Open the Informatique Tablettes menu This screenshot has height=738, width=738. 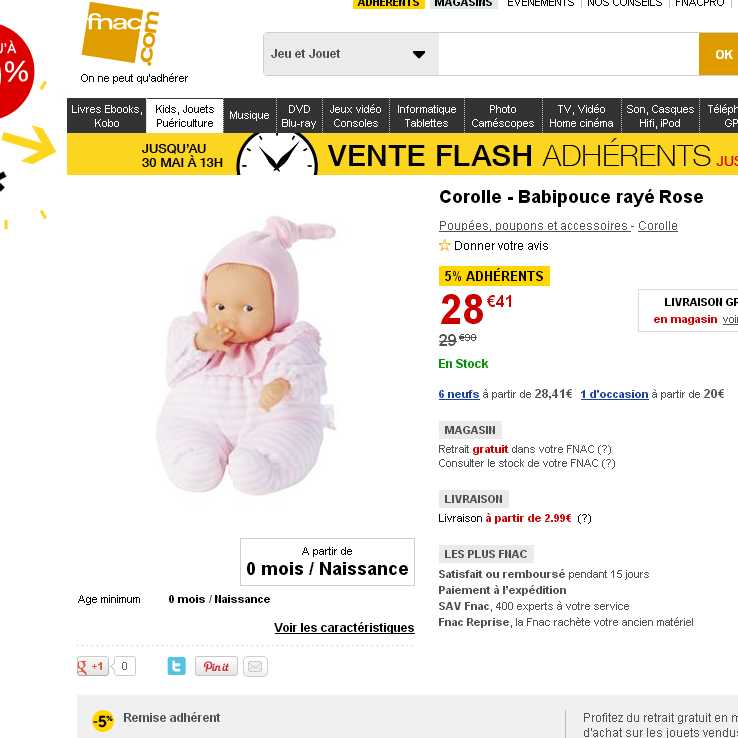click(x=426, y=116)
